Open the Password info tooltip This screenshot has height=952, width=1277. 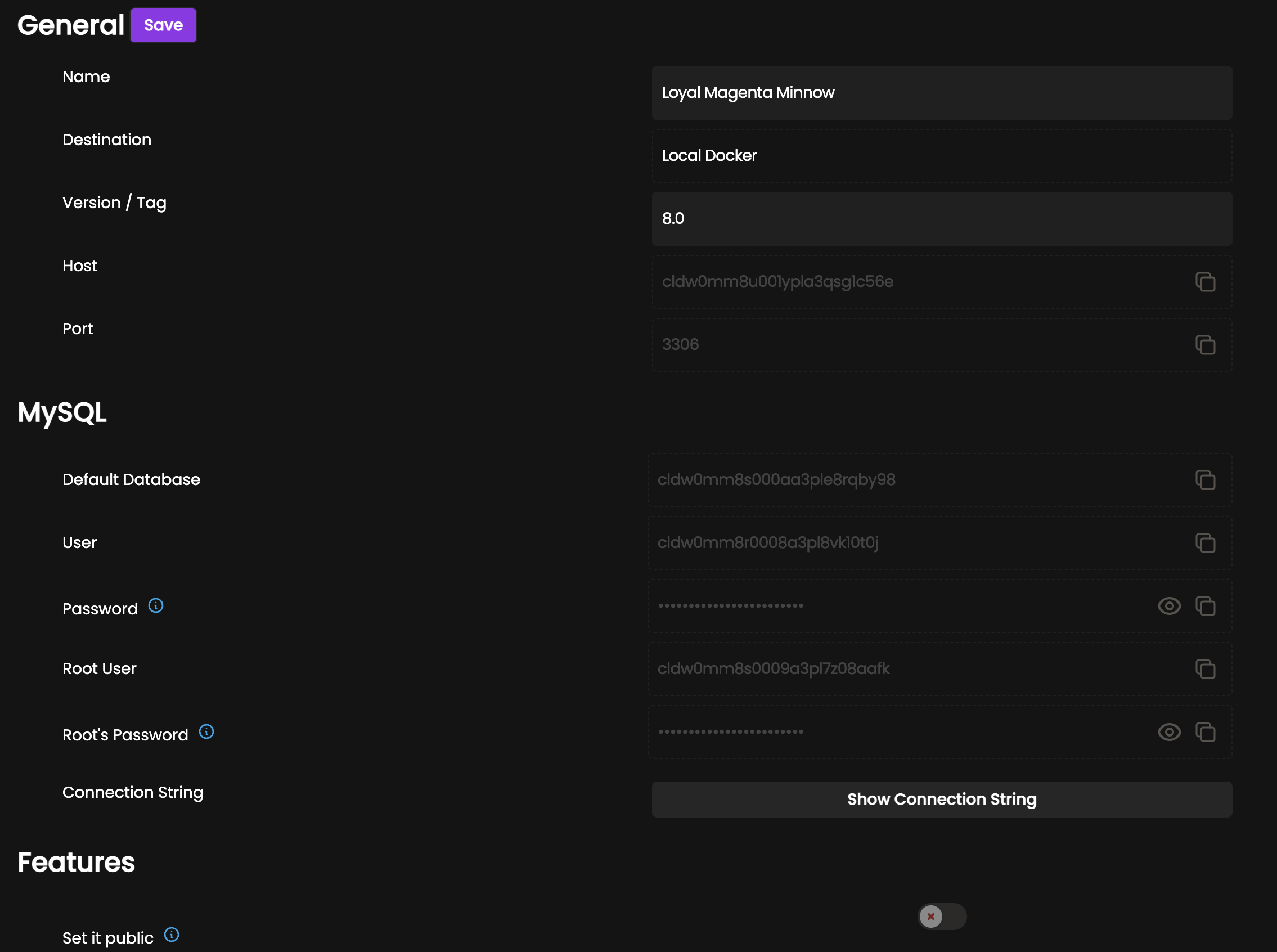pos(155,605)
